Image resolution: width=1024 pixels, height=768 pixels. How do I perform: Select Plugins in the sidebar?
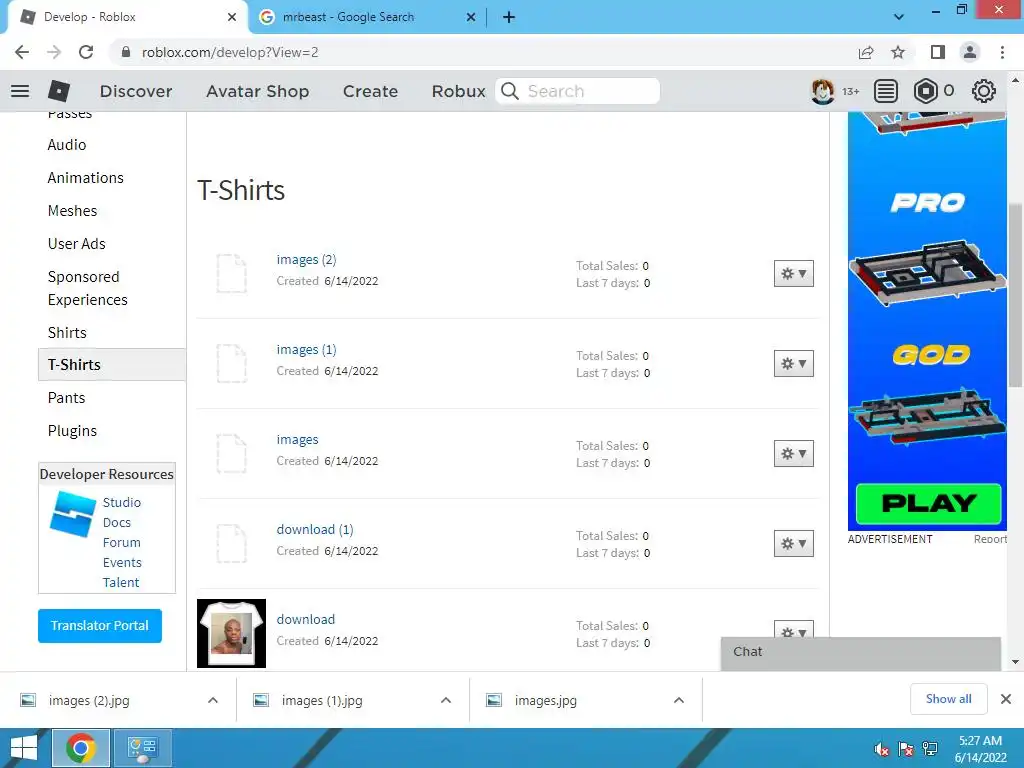[72, 431]
